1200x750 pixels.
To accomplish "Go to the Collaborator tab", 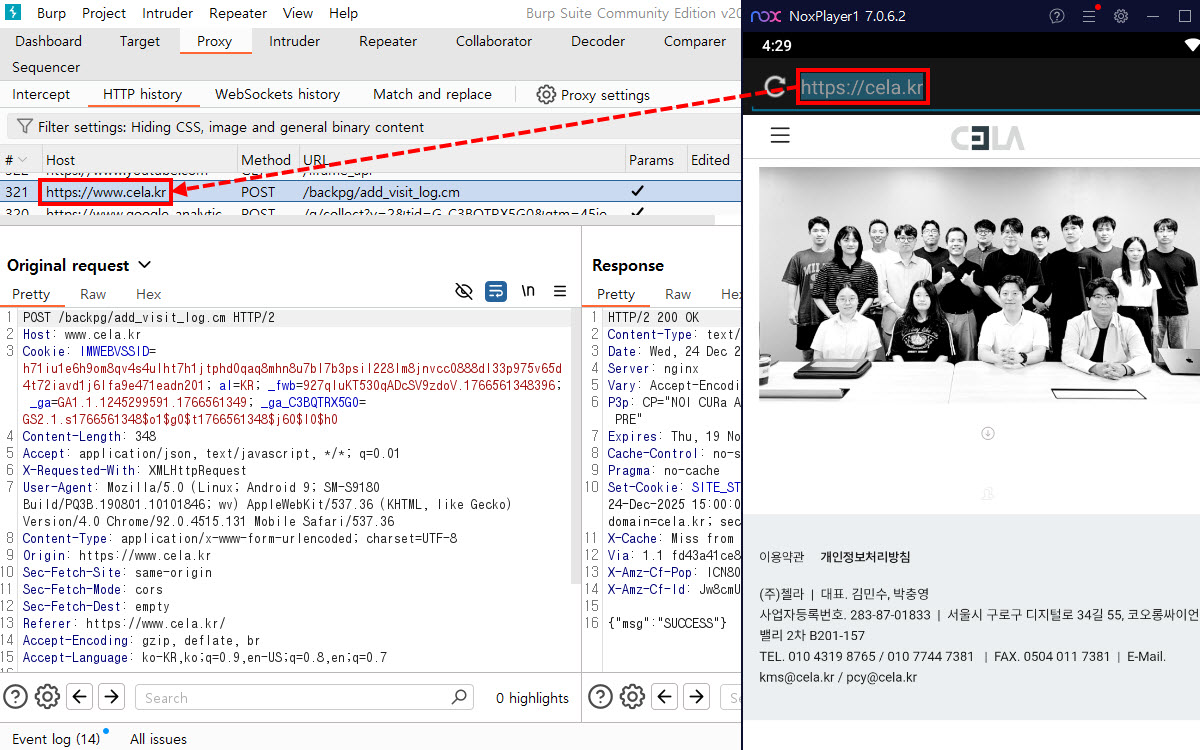I will [x=494, y=41].
